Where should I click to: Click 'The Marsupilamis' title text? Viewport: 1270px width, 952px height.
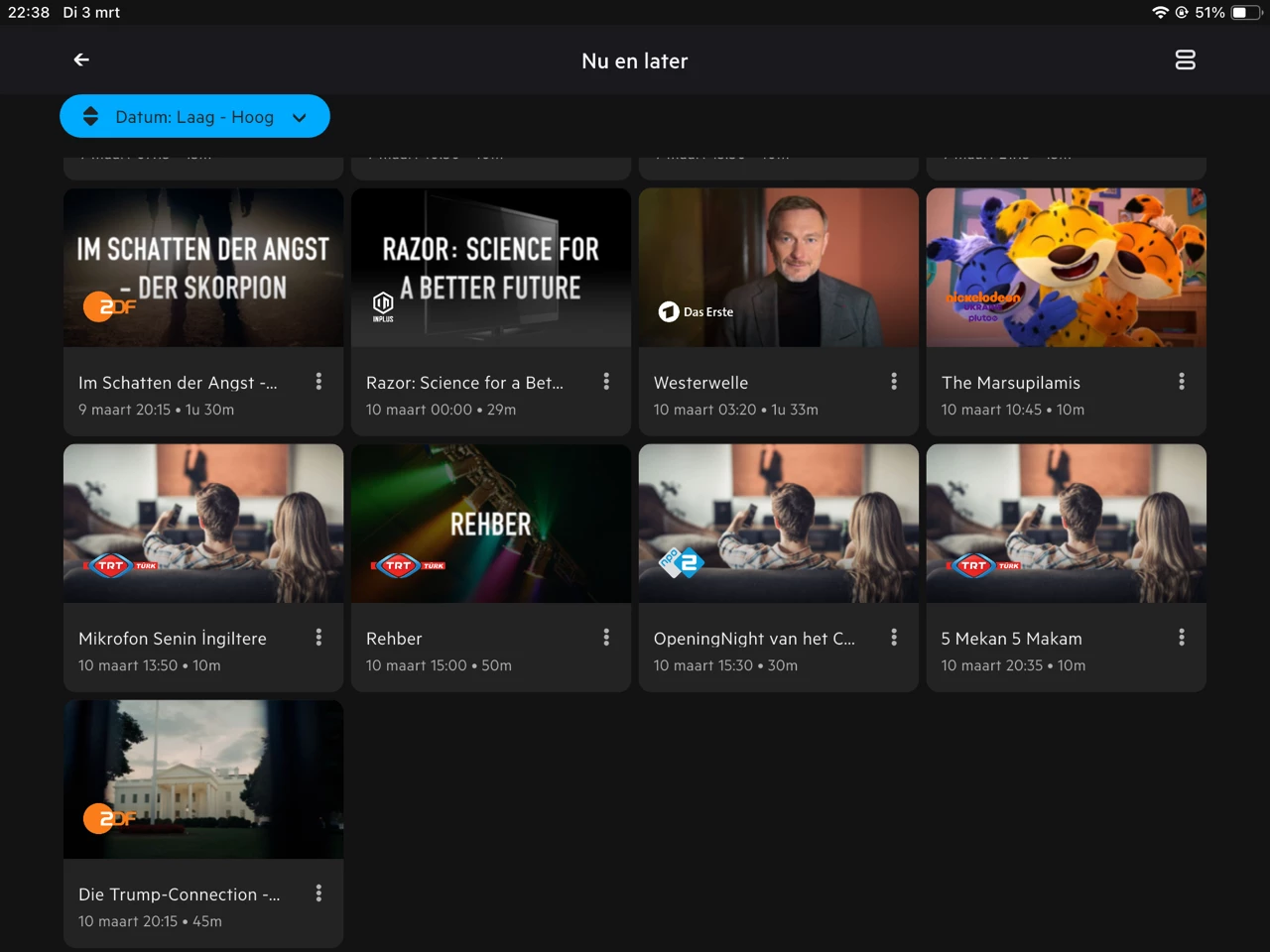pyautogui.click(x=1011, y=383)
